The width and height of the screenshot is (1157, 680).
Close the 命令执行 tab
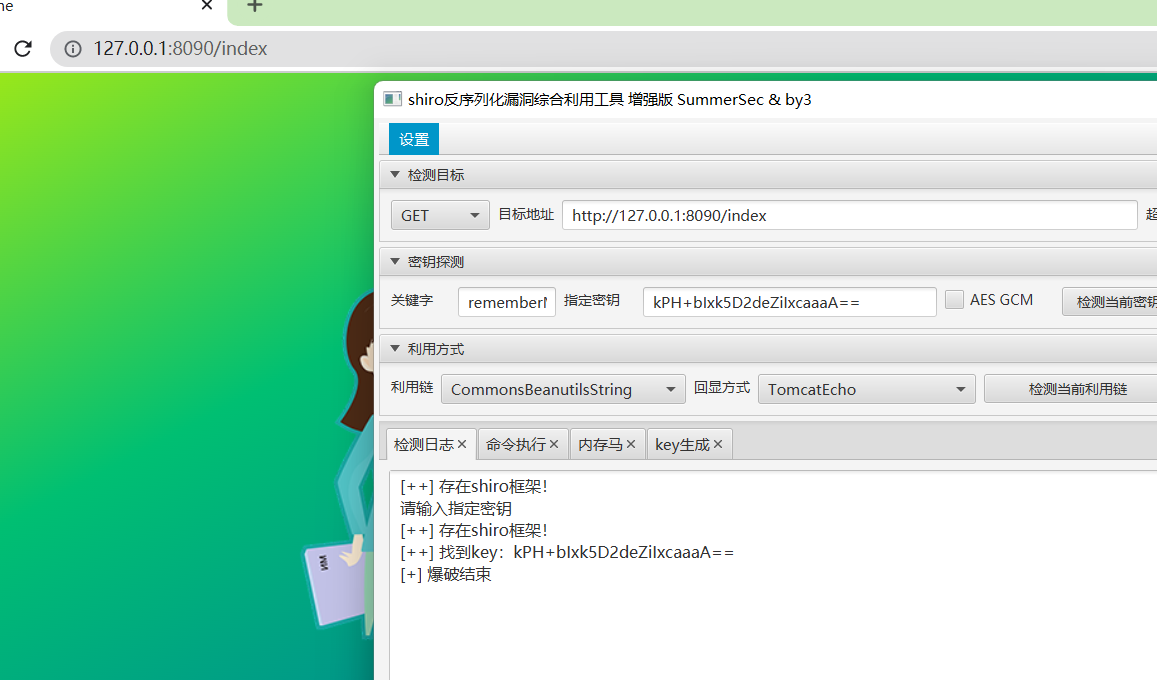coord(555,445)
